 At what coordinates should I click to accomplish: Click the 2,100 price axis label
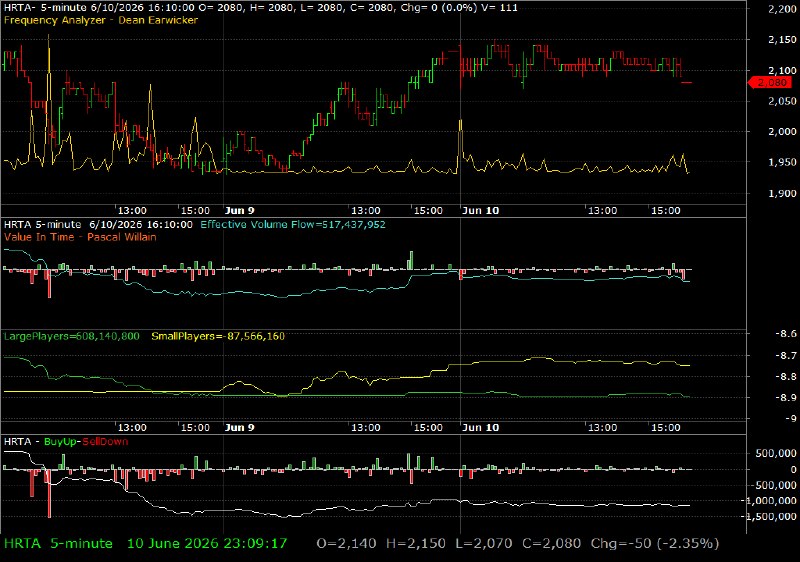pyautogui.click(x=782, y=70)
